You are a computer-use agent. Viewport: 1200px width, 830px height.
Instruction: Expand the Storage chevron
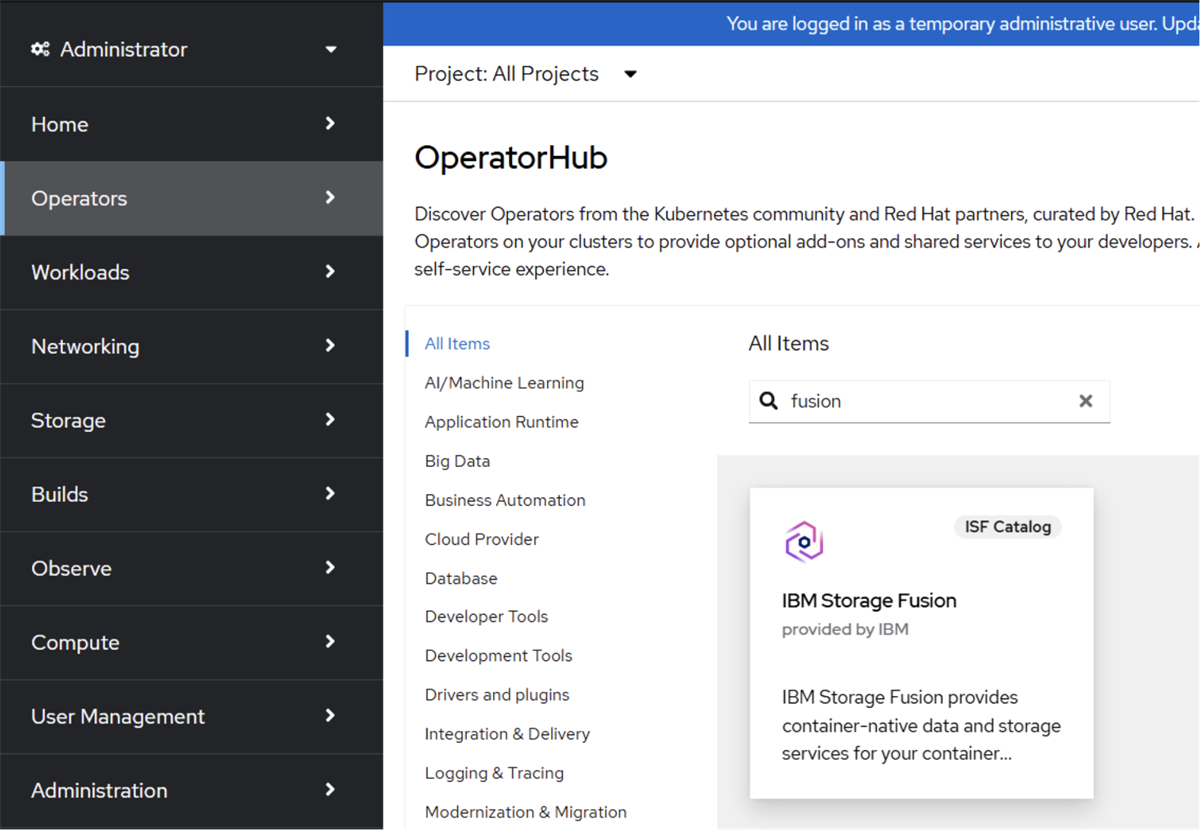(330, 419)
